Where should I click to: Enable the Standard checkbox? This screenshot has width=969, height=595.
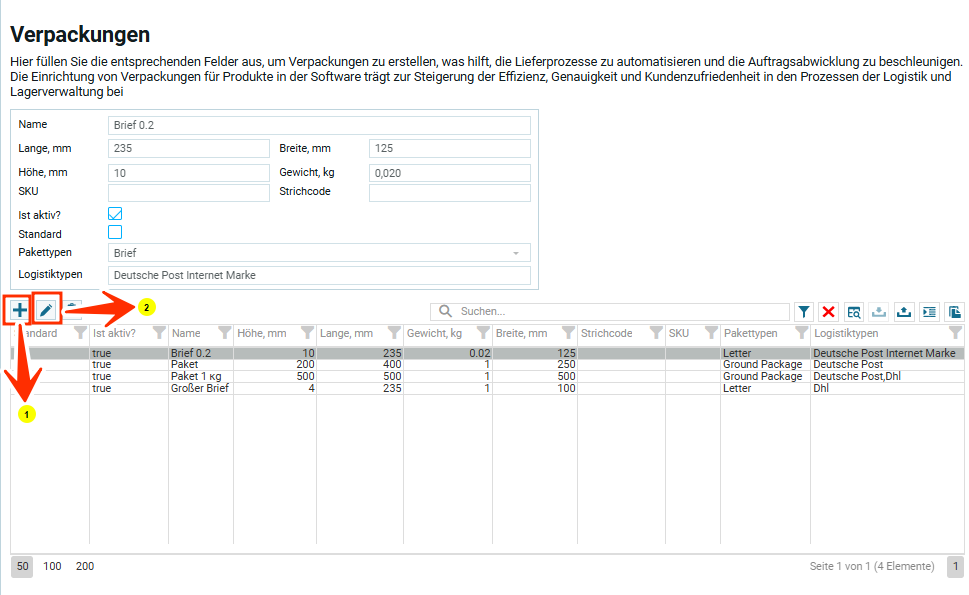[x=115, y=233]
